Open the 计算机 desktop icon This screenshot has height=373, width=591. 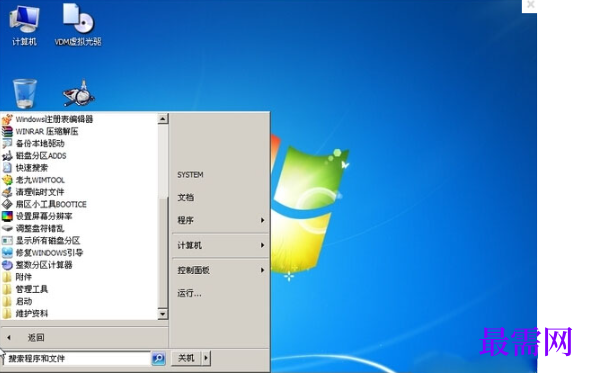[x=24, y=25]
